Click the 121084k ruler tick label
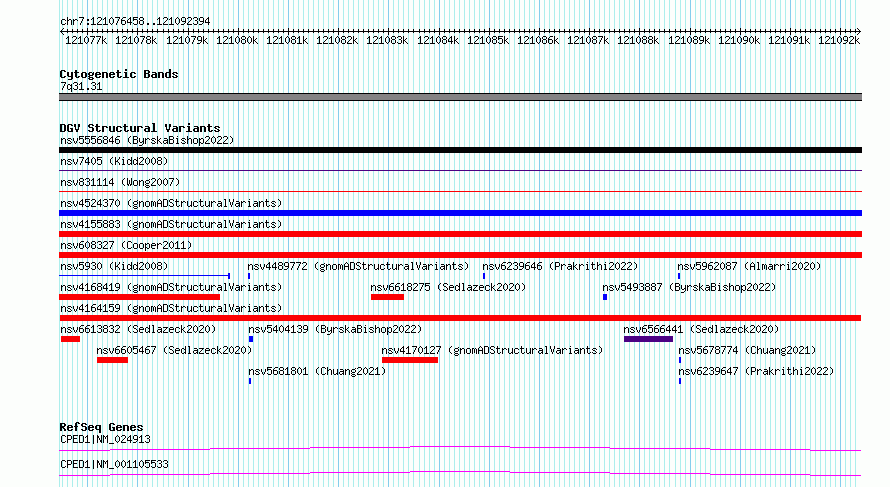 [438, 40]
